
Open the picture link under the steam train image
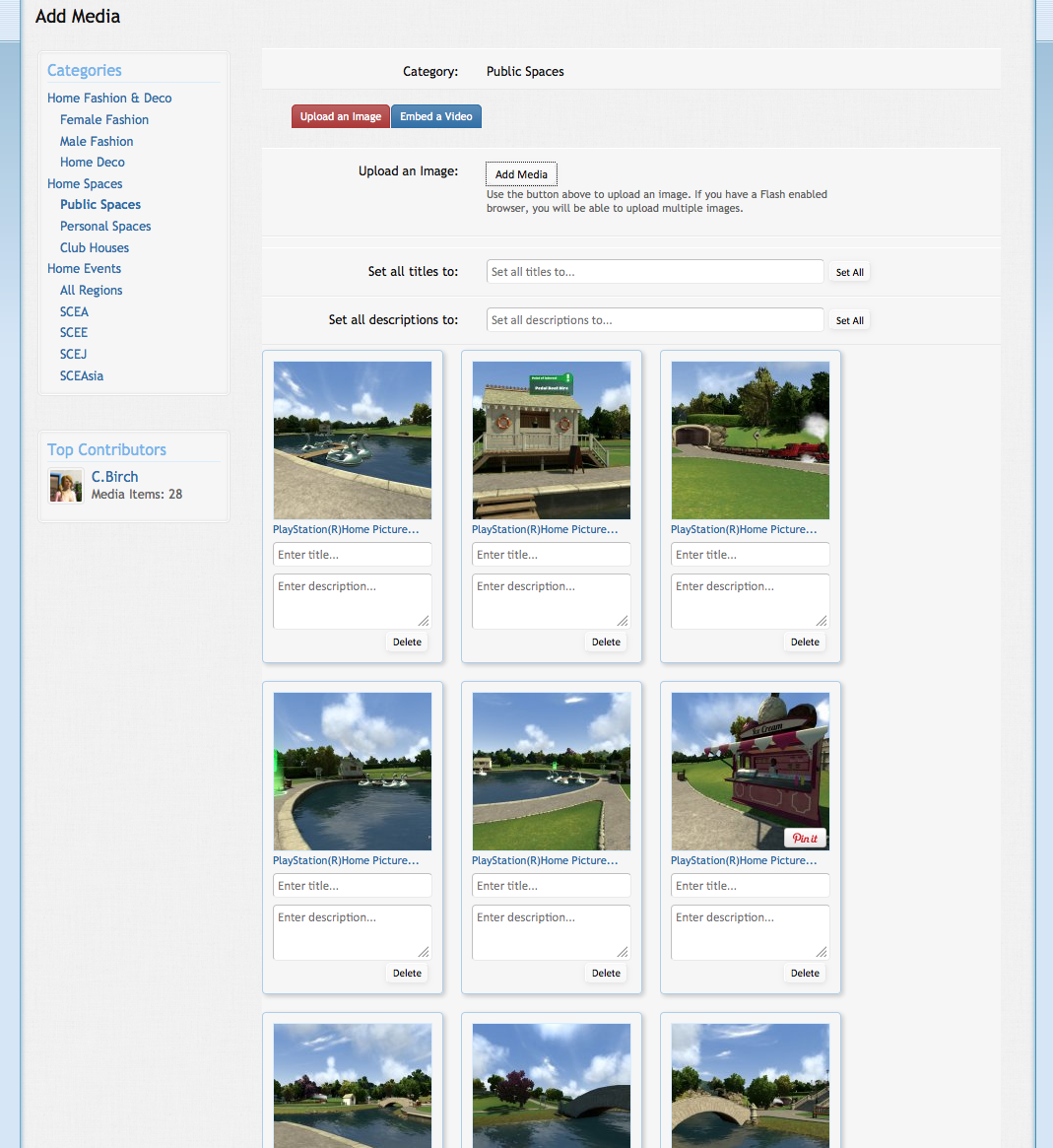tap(745, 529)
